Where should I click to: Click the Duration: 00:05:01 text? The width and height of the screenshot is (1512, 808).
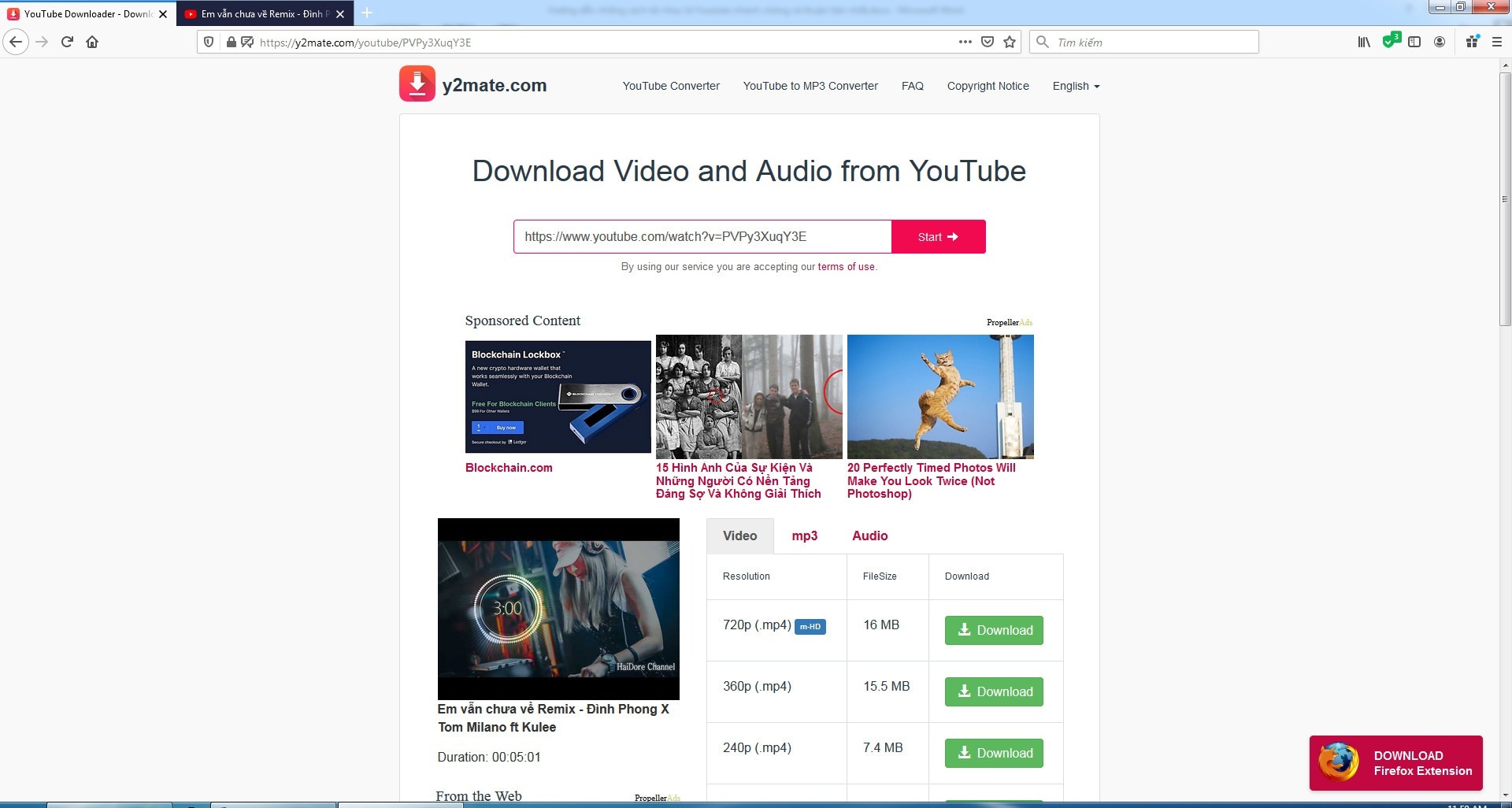(489, 757)
